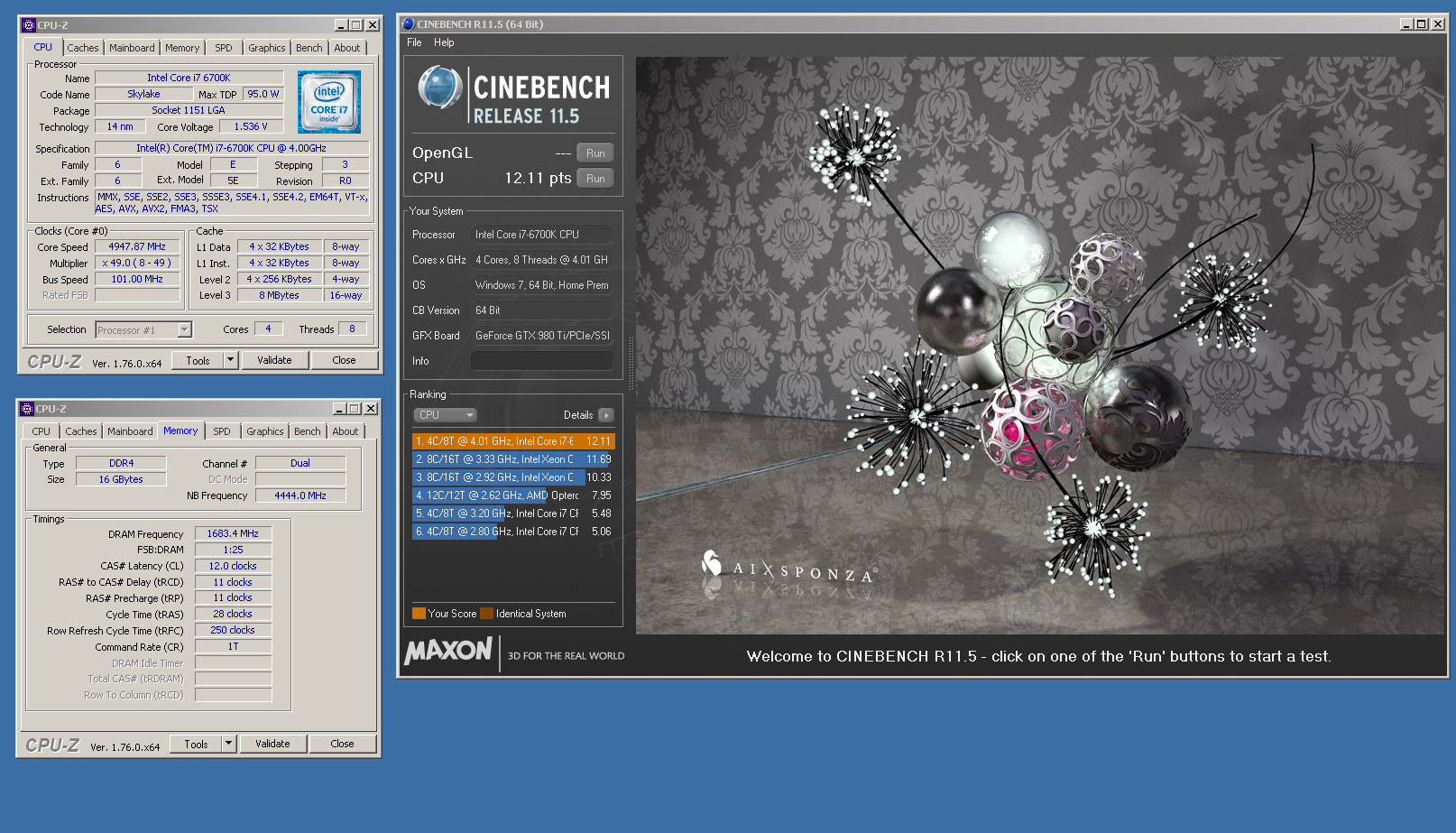Switch to Caches tab in top CPU-Z
Screen dimensions: 1456x833
click(x=83, y=48)
